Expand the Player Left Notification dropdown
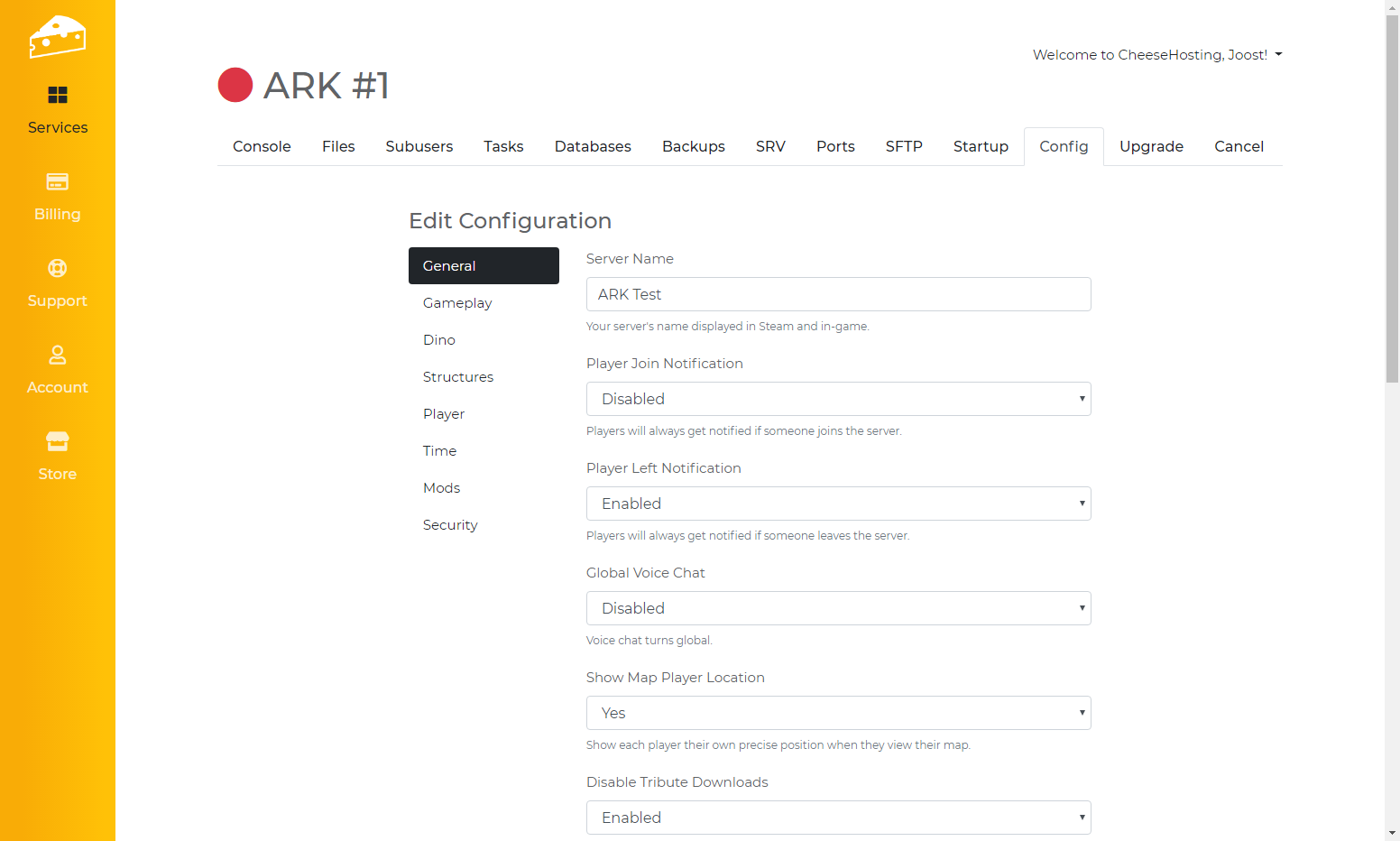Screen dimensions: 1400x841 pos(838,504)
